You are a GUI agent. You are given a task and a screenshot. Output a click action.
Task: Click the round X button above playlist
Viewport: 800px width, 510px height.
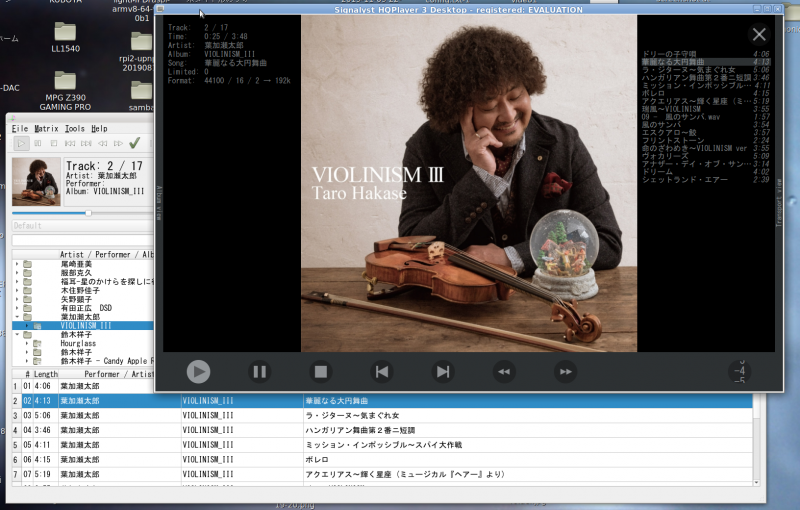[759, 35]
